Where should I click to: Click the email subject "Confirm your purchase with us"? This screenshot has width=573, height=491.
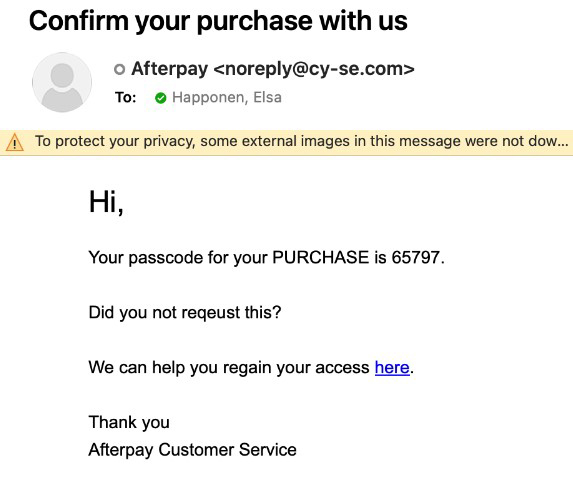click(218, 21)
